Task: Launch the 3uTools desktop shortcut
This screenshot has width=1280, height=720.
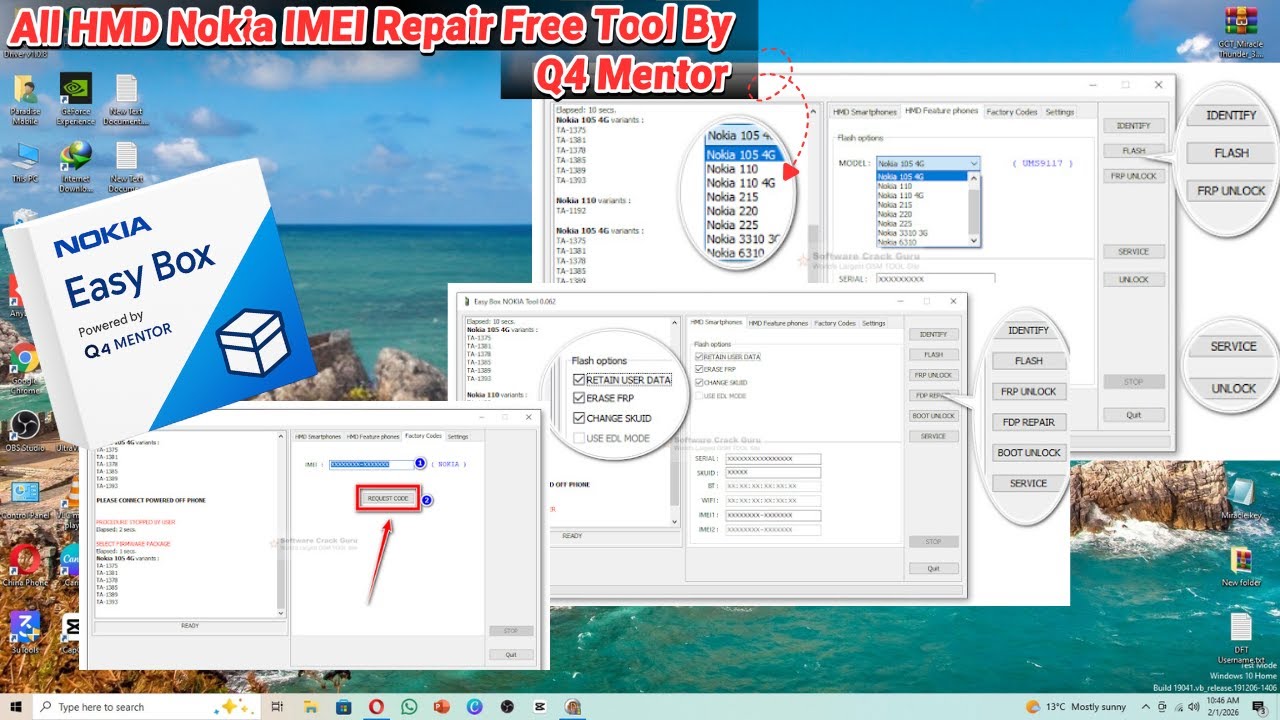Action: 25,632
